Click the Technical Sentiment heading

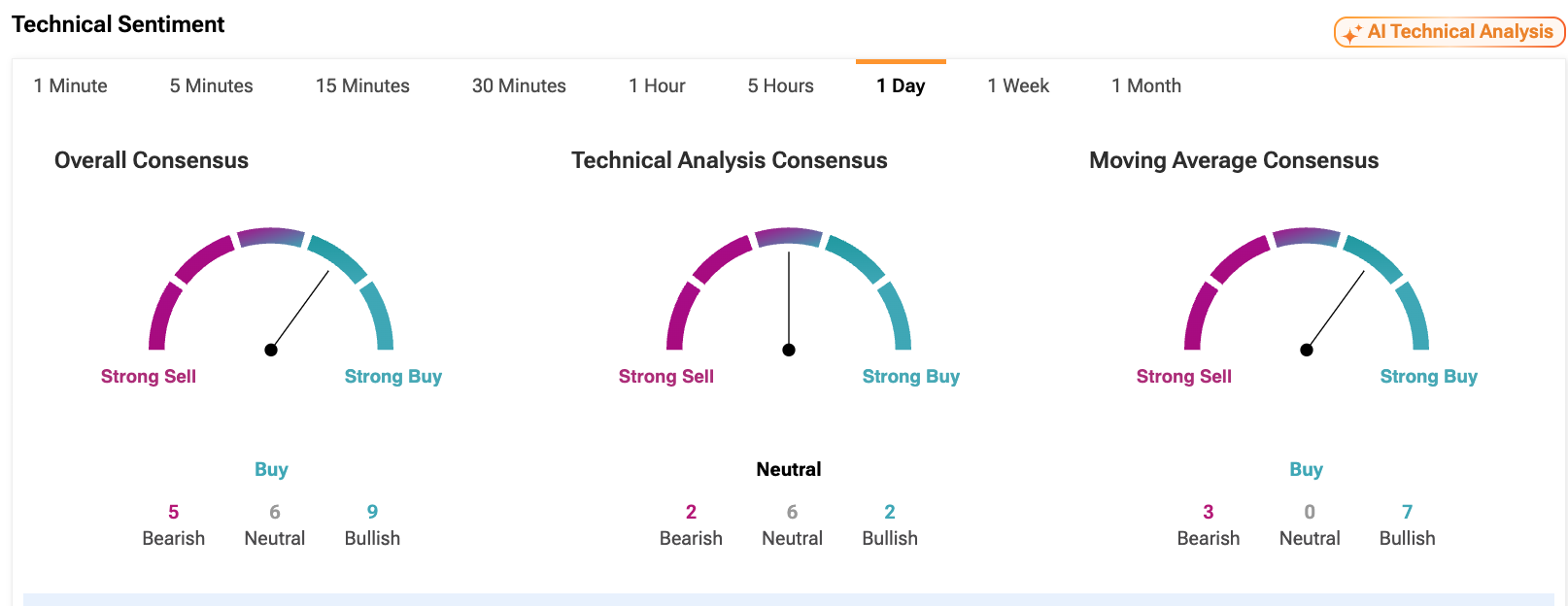pos(119,24)
